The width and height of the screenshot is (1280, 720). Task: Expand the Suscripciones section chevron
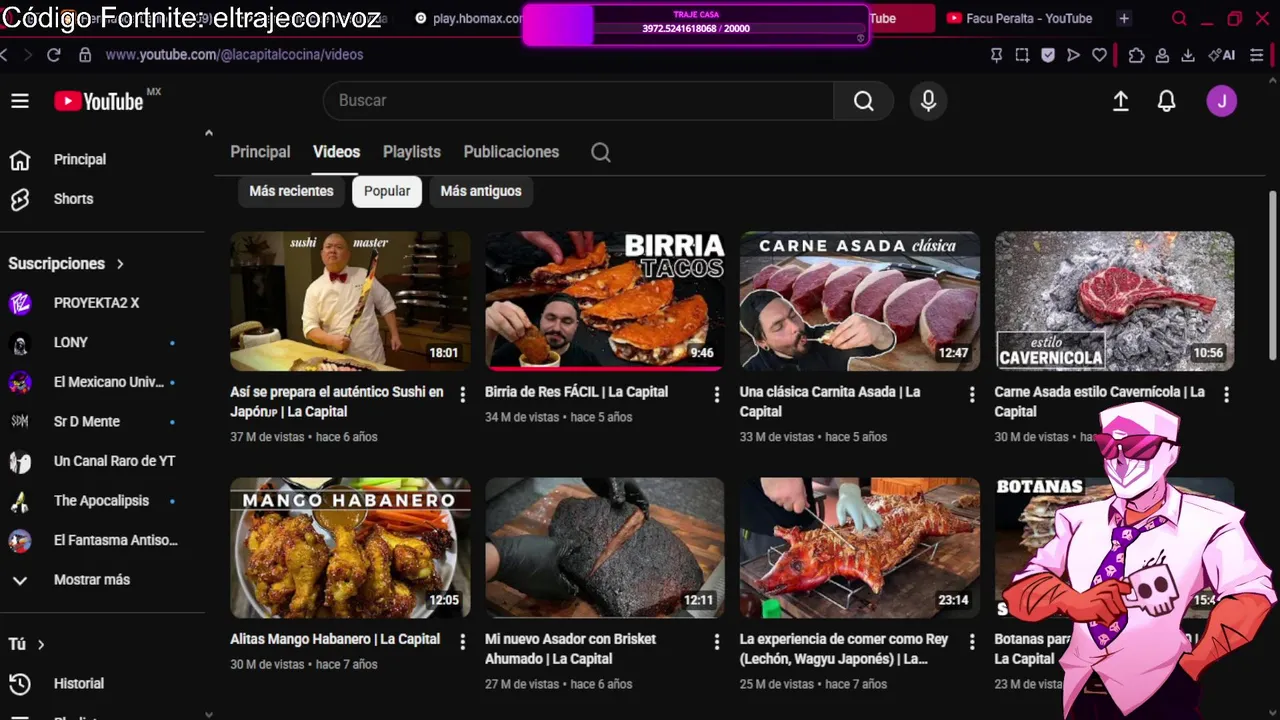tap(120, 264)
